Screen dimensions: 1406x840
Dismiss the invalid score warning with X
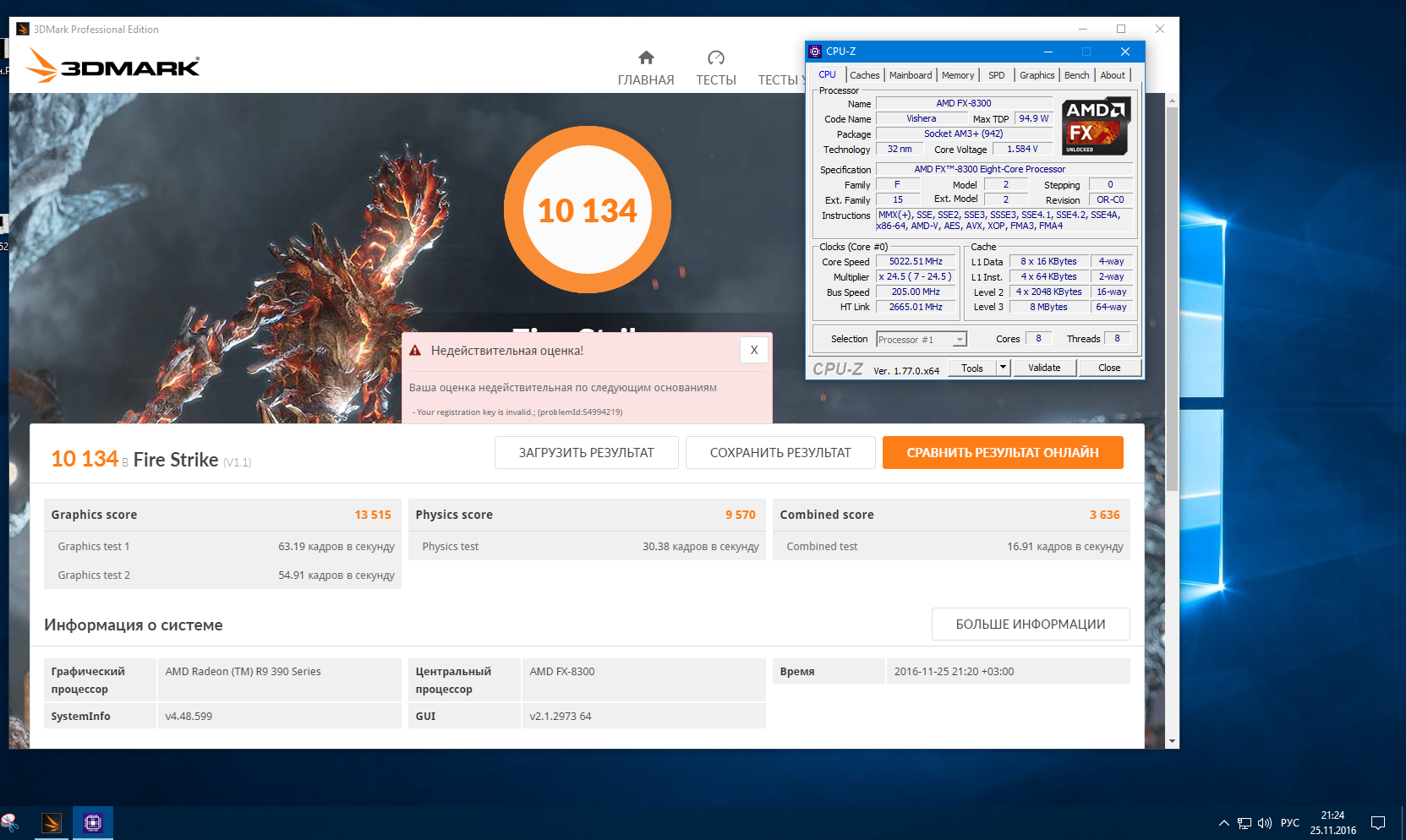[754, 350]
